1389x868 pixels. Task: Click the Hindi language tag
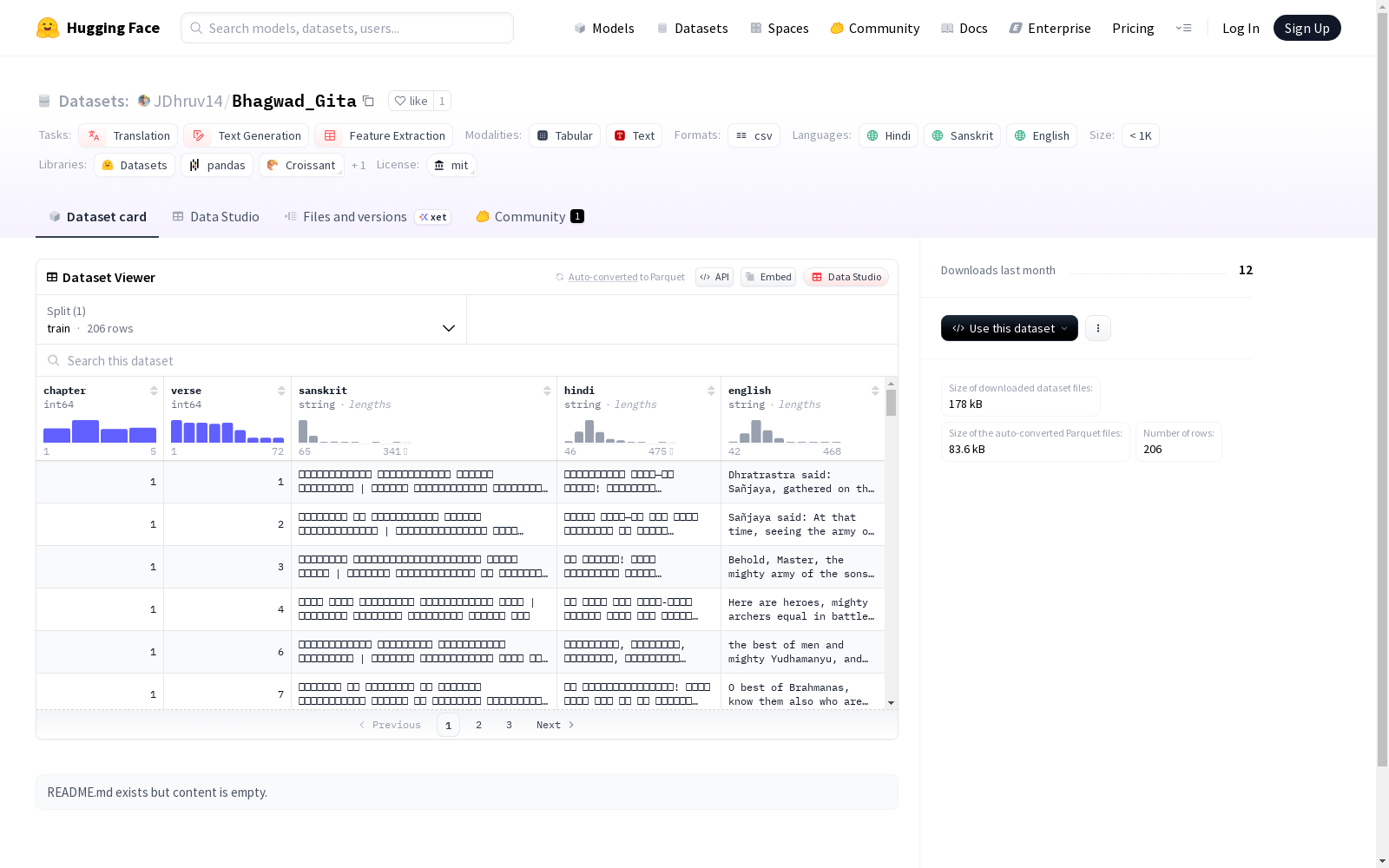click(x=888, y=135)
